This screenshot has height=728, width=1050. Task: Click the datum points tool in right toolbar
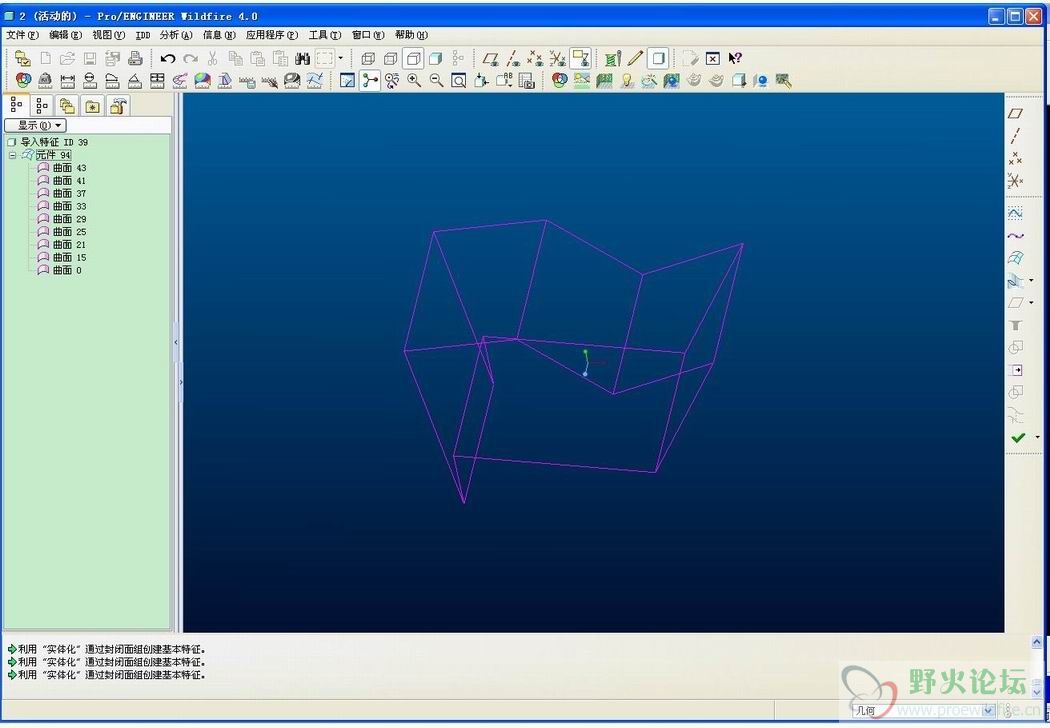click(1015, 159)
